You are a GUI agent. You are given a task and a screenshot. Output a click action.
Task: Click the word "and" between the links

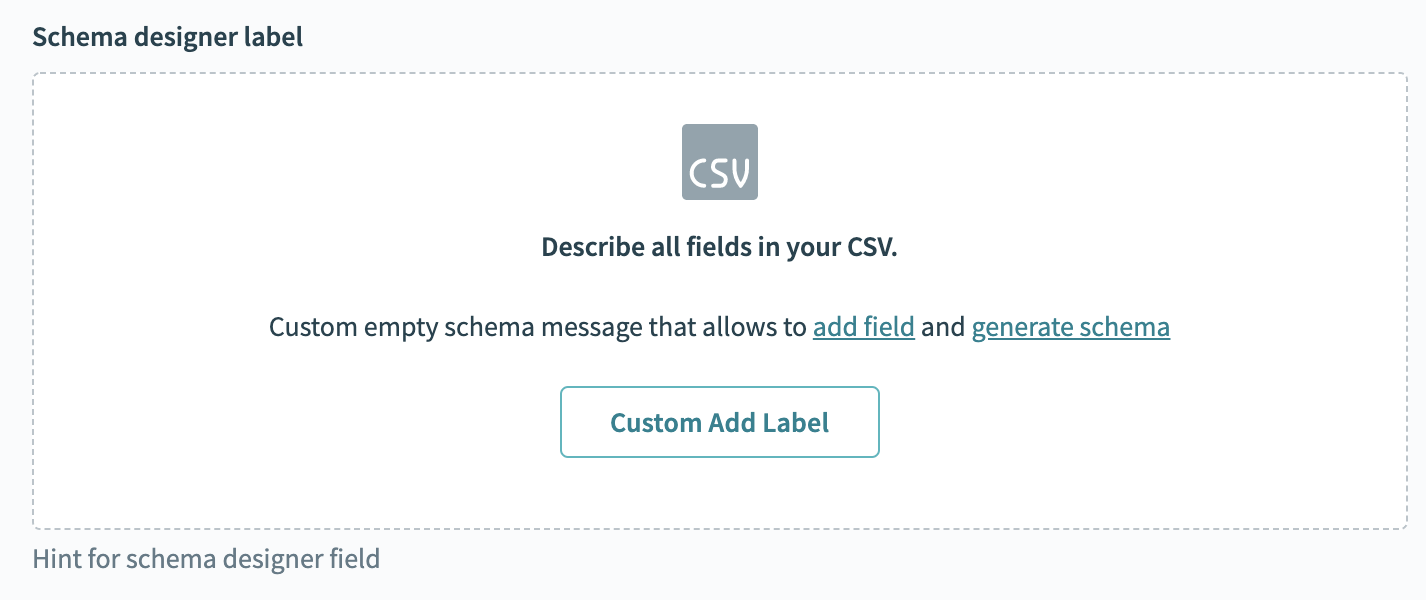(x=942, y=327)
